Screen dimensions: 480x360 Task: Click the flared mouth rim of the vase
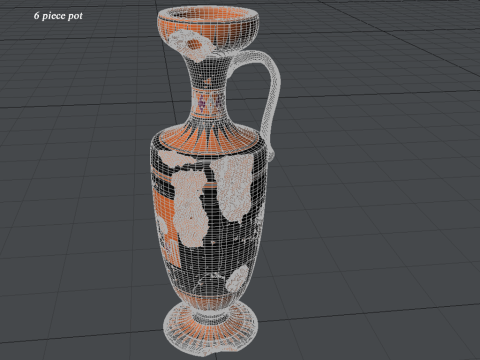coord(208,14)
